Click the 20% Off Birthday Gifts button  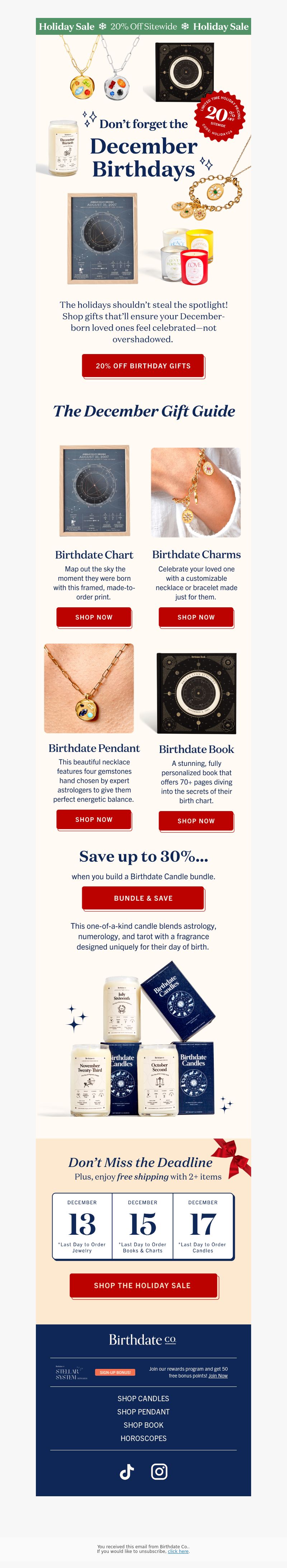[x=142, y=365]
